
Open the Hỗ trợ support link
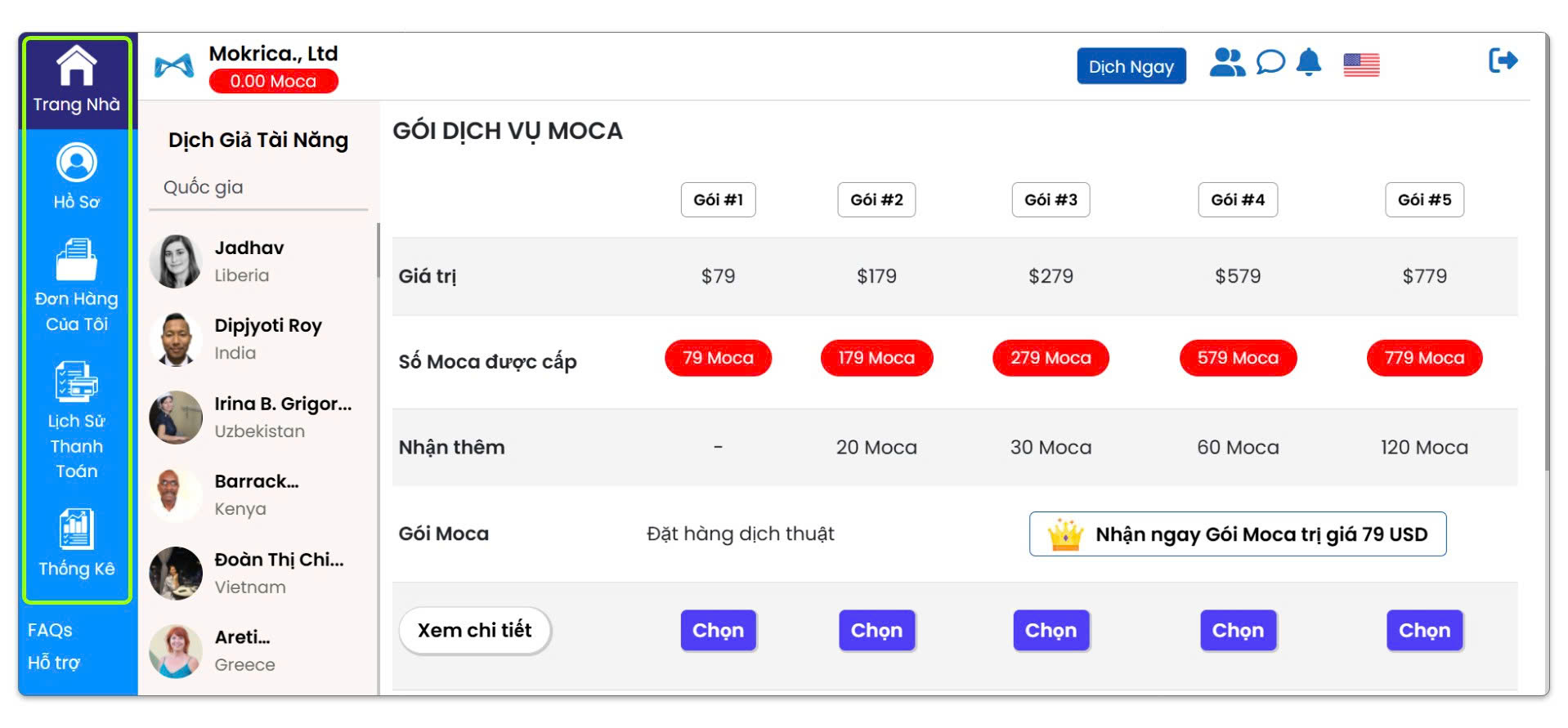pos(54,663)
